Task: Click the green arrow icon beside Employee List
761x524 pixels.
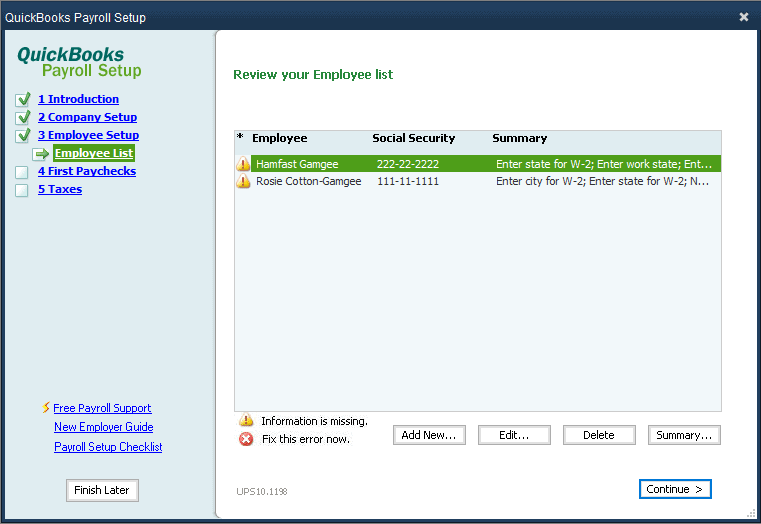Action: [x=41, y=154]
